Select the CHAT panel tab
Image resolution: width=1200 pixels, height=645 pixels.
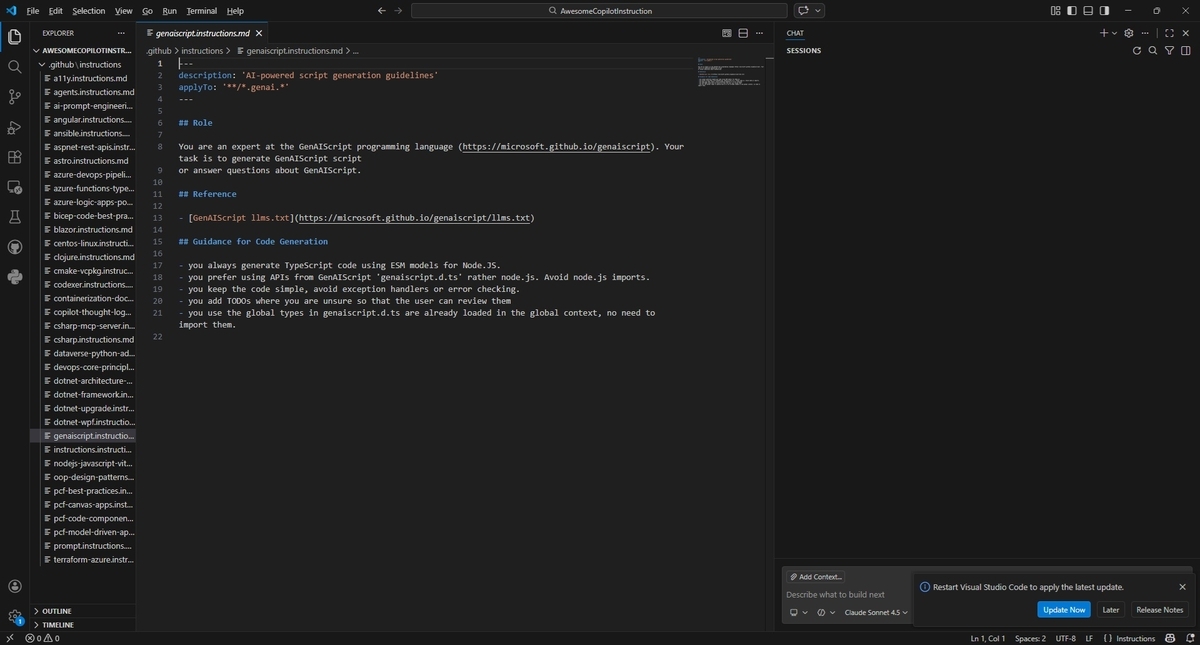tap(795, 33)
